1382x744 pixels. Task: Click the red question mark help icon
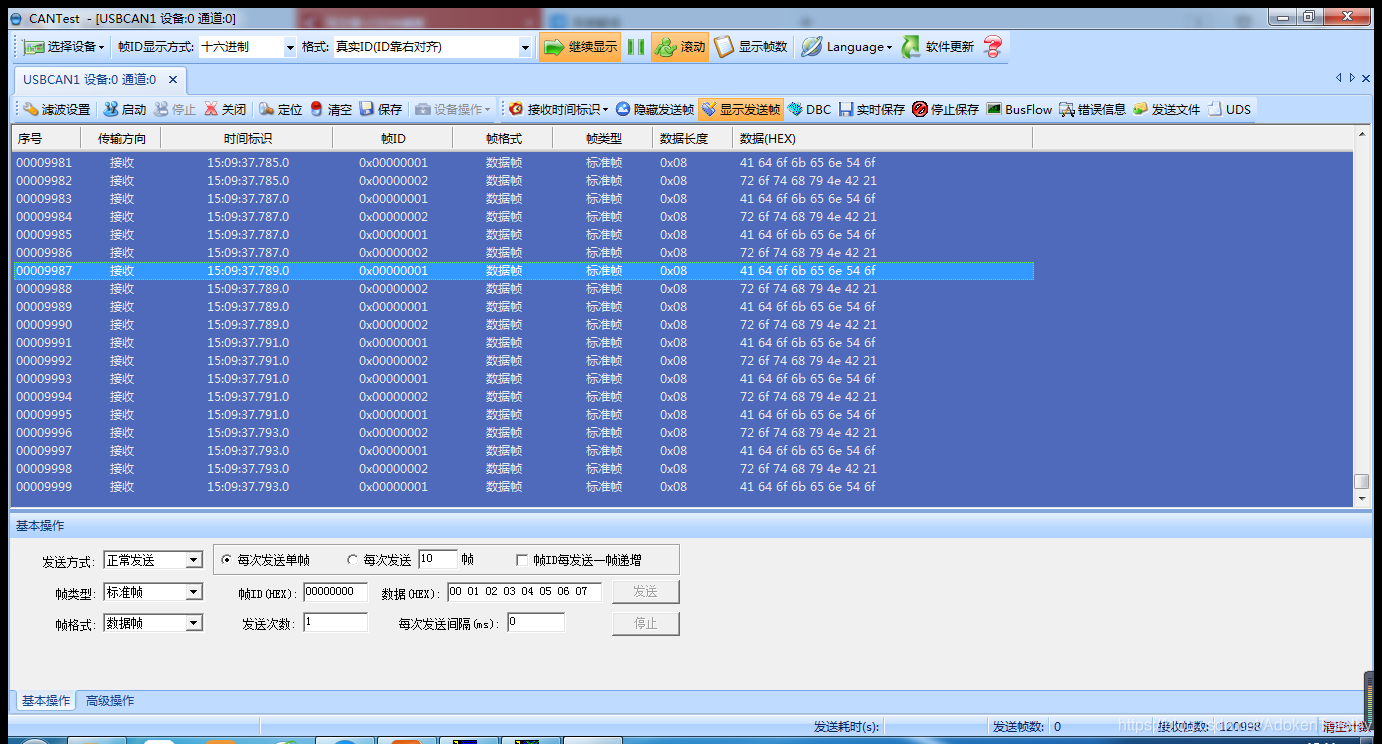[993, 47]
